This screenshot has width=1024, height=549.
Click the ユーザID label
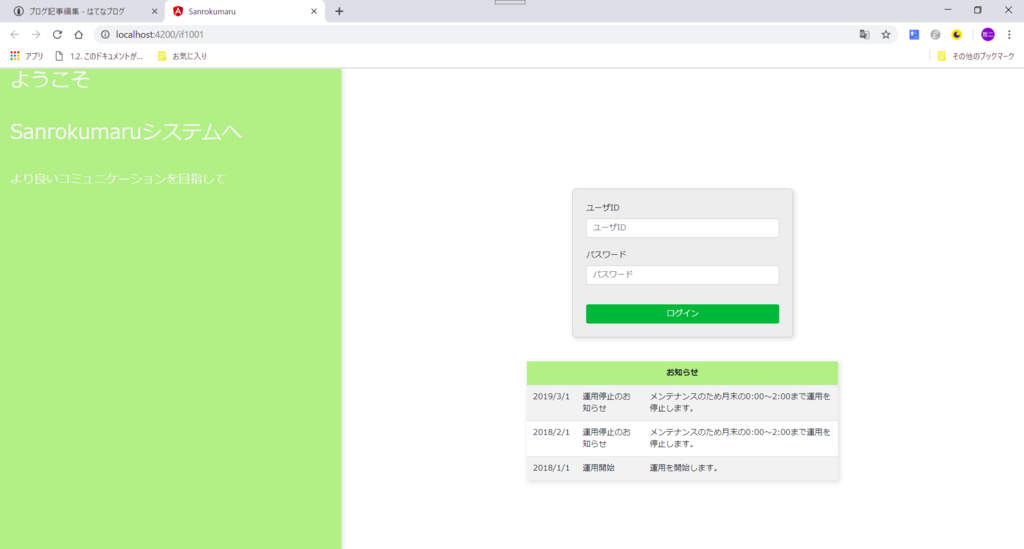point(603,208)
